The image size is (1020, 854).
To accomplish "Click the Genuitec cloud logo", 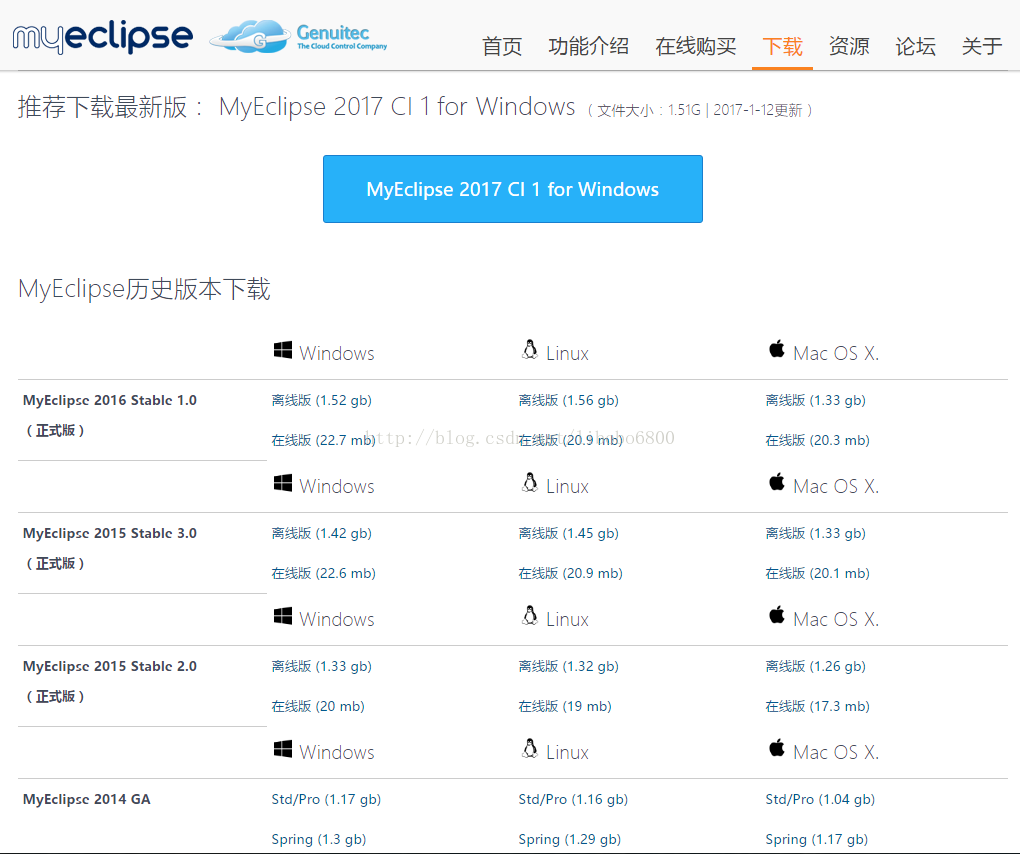I will (x=299, y=36).
